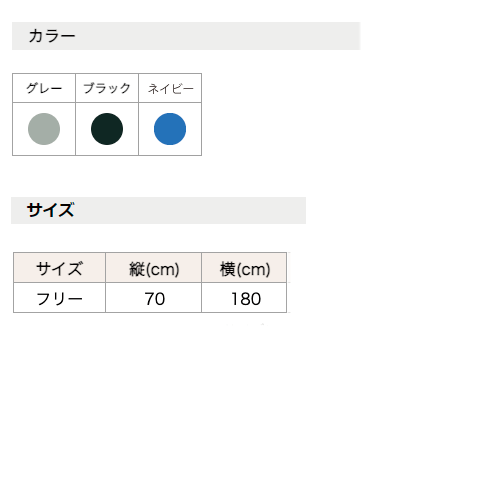Image resolution: width=500 pixels, height=500 pixels.
Task: Click empty space right of サイズ text in header bar
Action: pos(190,210)
